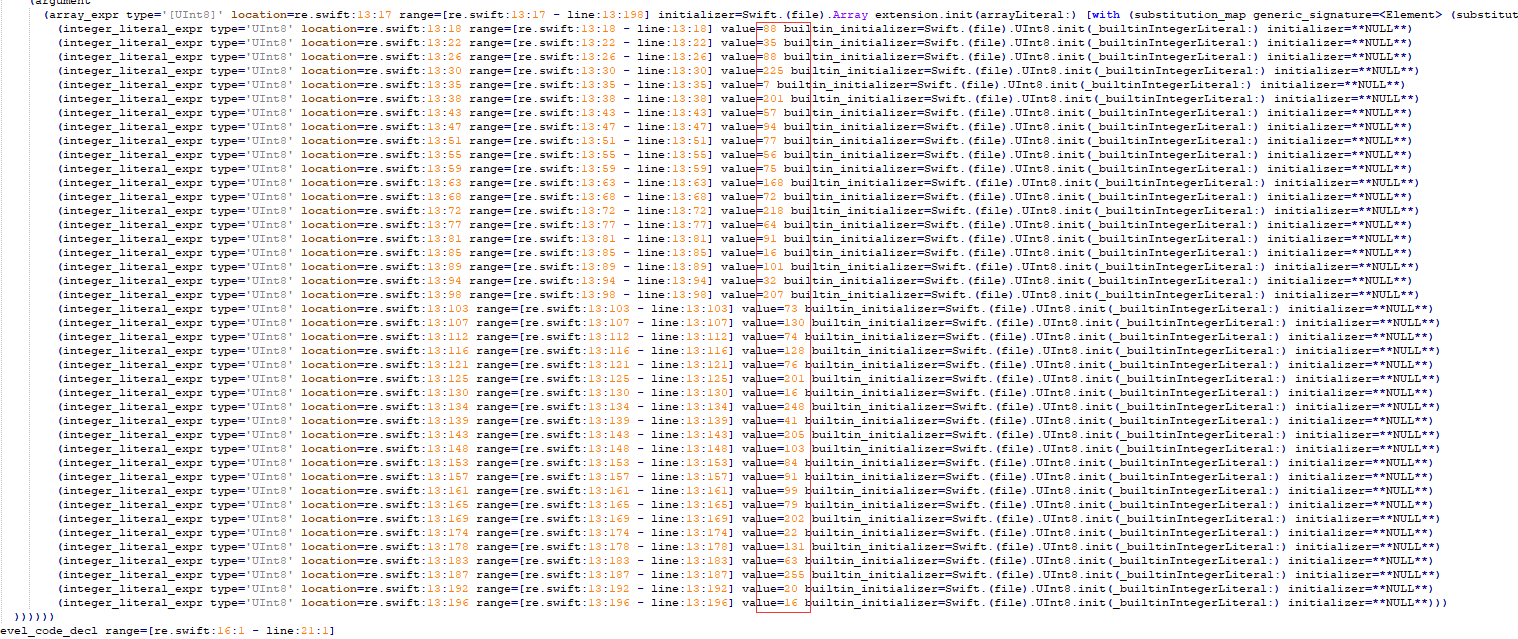Click value 84 in the 13:153 row
Image resolution: width=1518 pixels, height=639 pixels.
(790, 463)
